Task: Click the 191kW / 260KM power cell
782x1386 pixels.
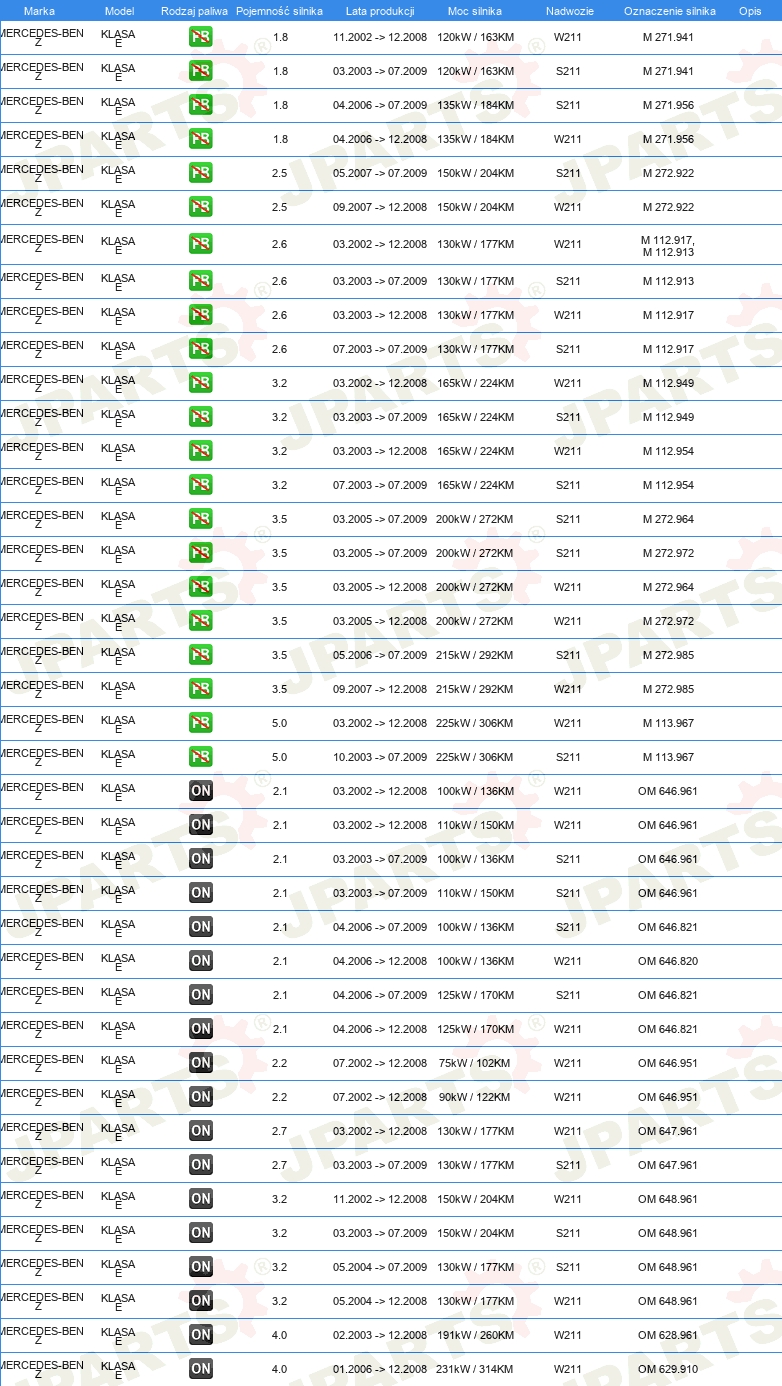Action: [475, 1335]
